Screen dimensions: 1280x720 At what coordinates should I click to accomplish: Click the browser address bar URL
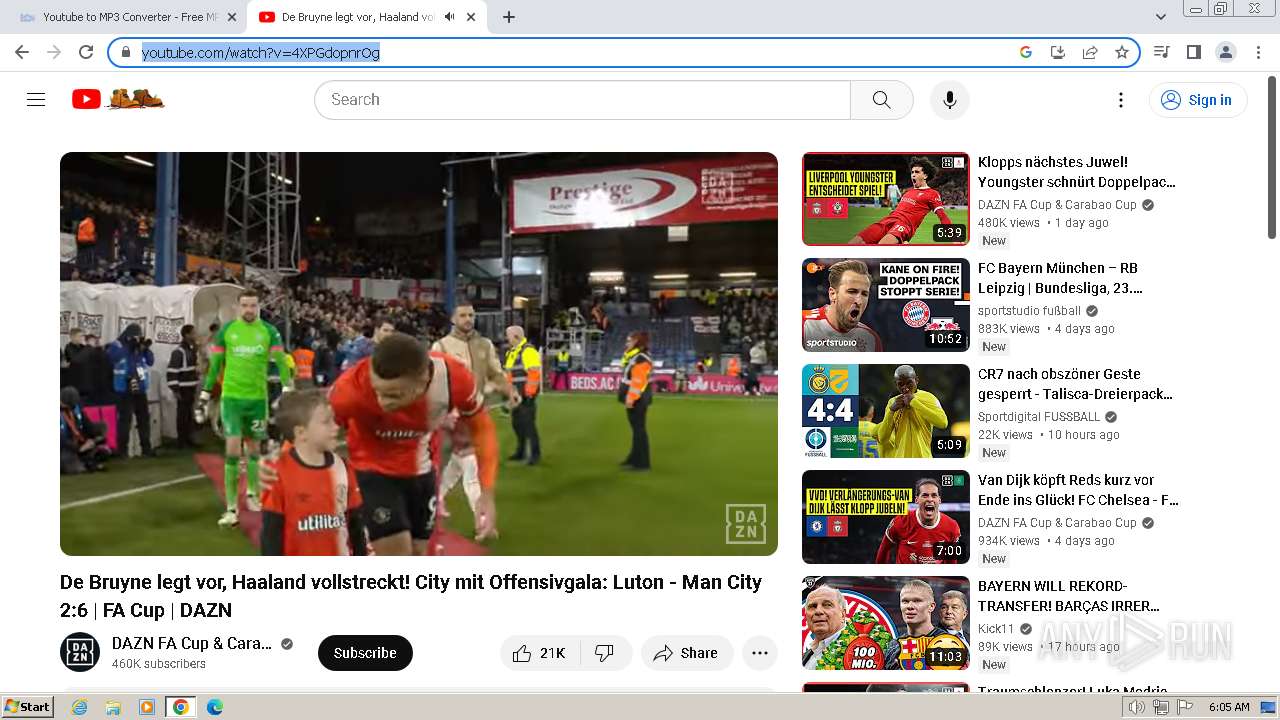coord(261,52)
